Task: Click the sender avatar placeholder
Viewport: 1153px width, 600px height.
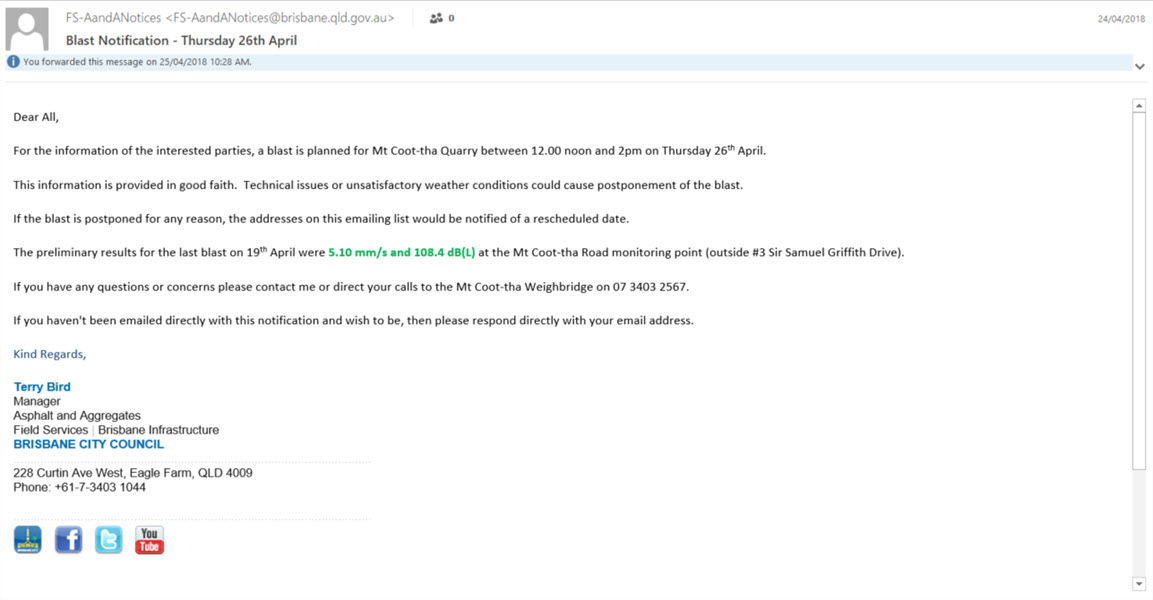Action: coord(27,29)
